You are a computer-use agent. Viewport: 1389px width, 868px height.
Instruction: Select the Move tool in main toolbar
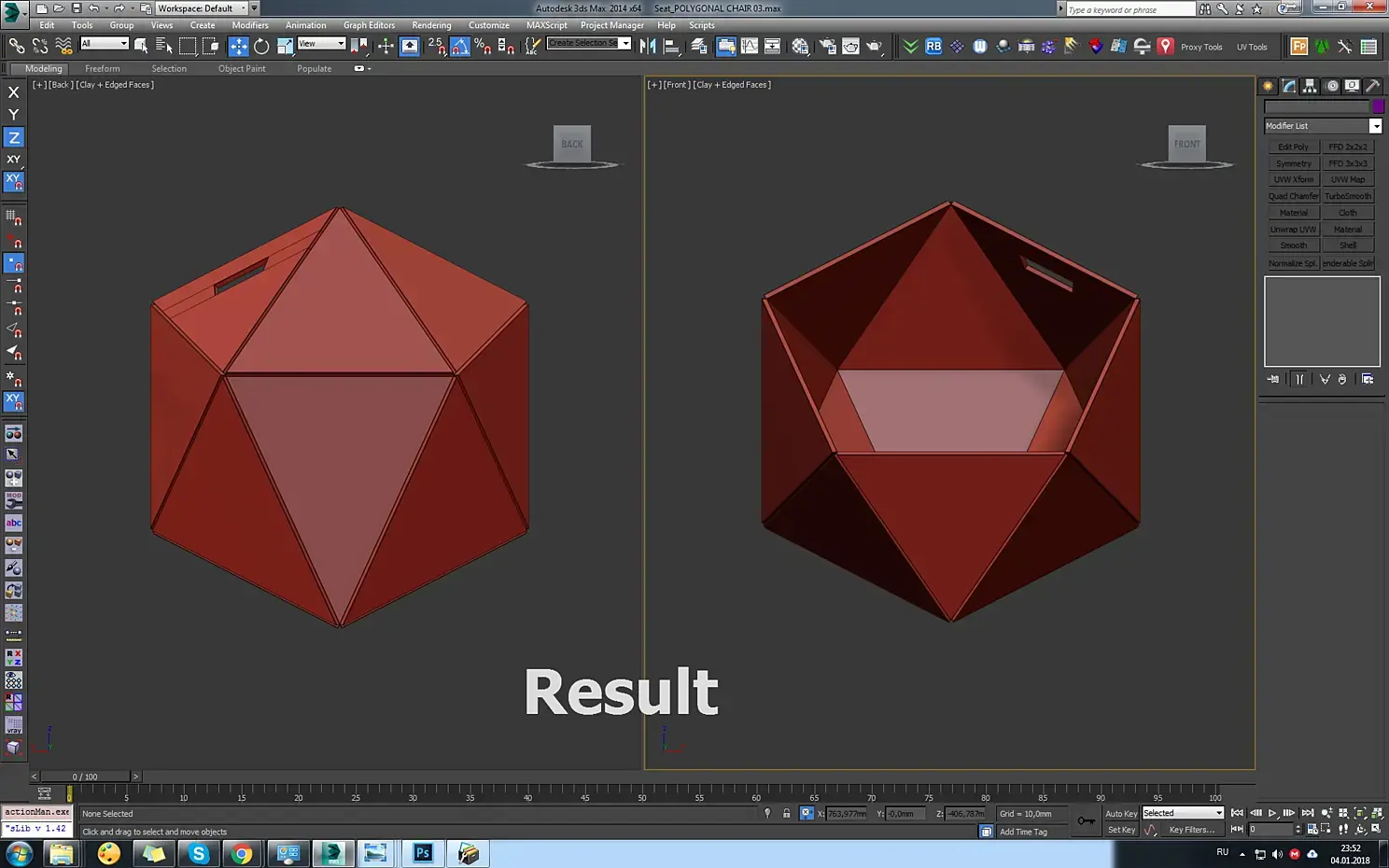[x=239, y=46]
